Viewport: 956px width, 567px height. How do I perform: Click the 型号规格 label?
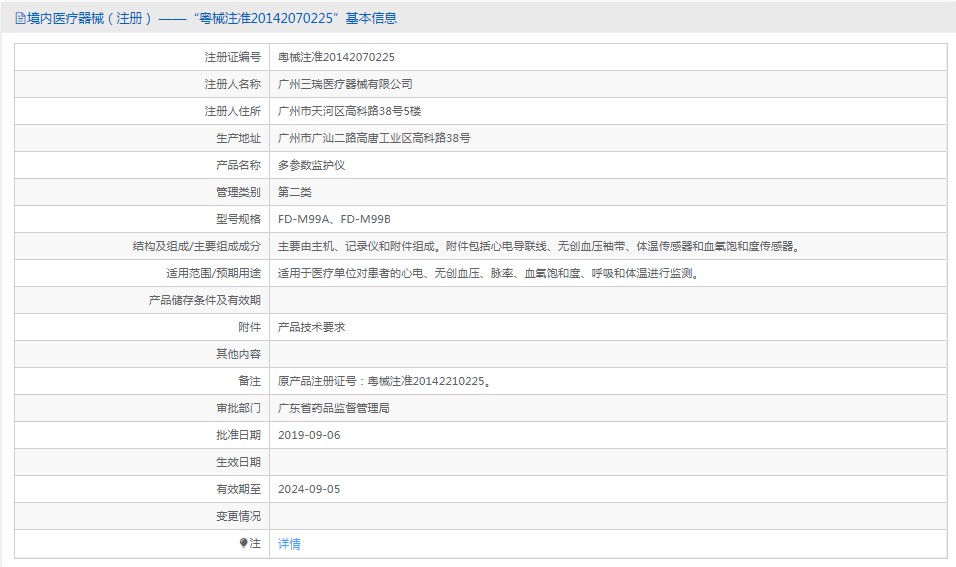[238, 219]
